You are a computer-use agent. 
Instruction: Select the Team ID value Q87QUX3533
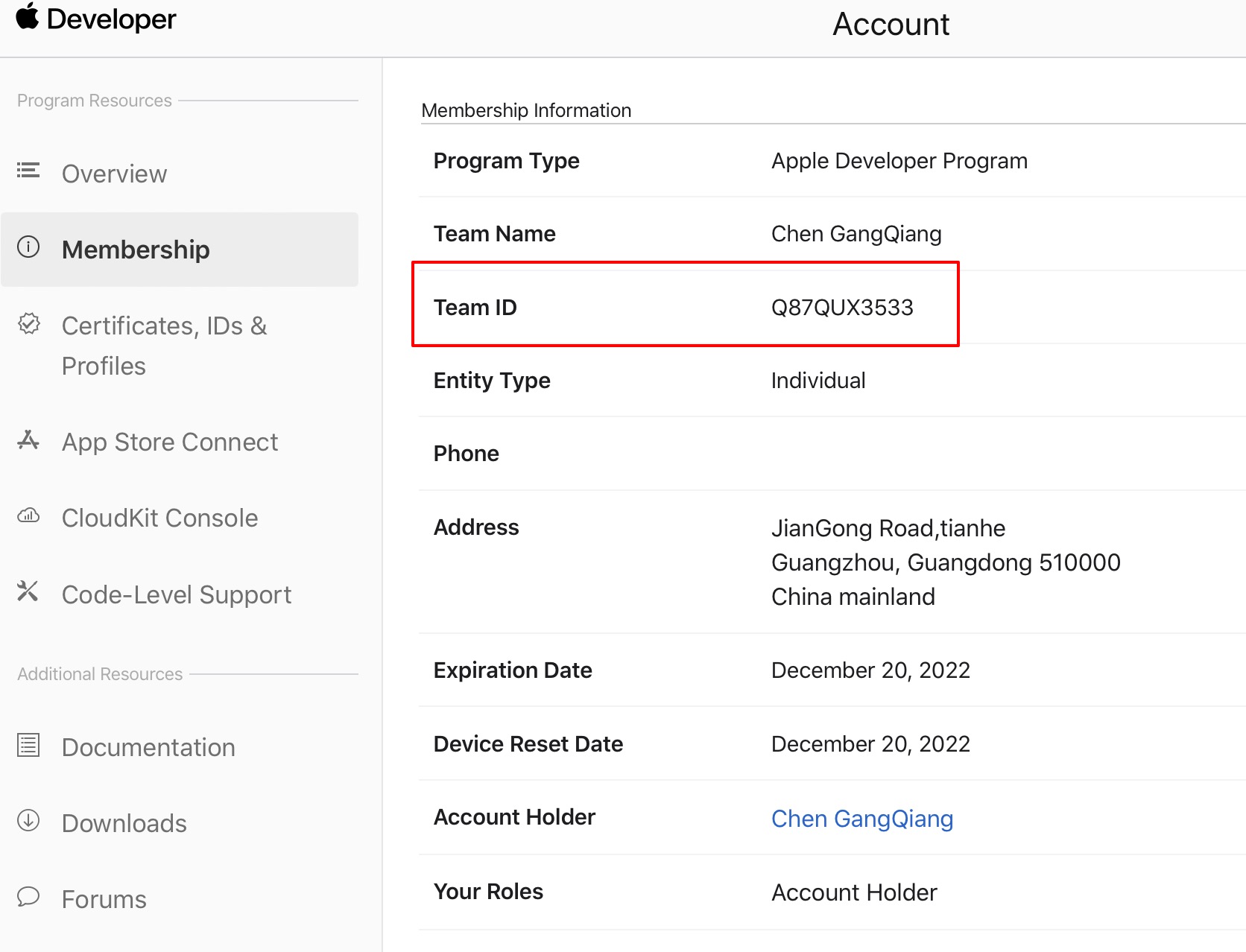(842, 307)
